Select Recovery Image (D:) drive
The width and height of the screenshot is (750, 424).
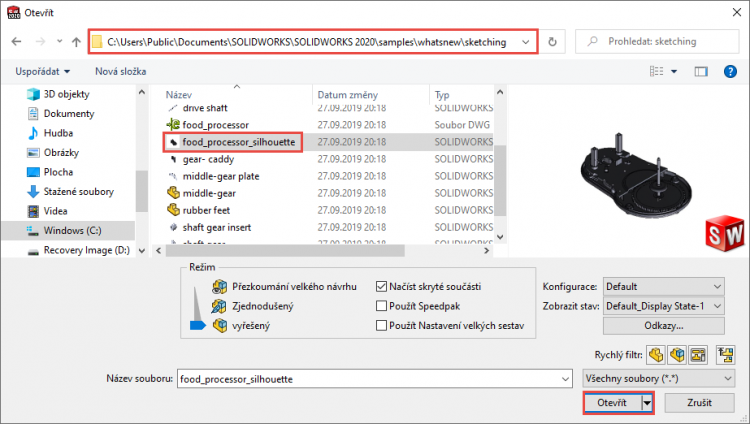[x=78, y=250]
